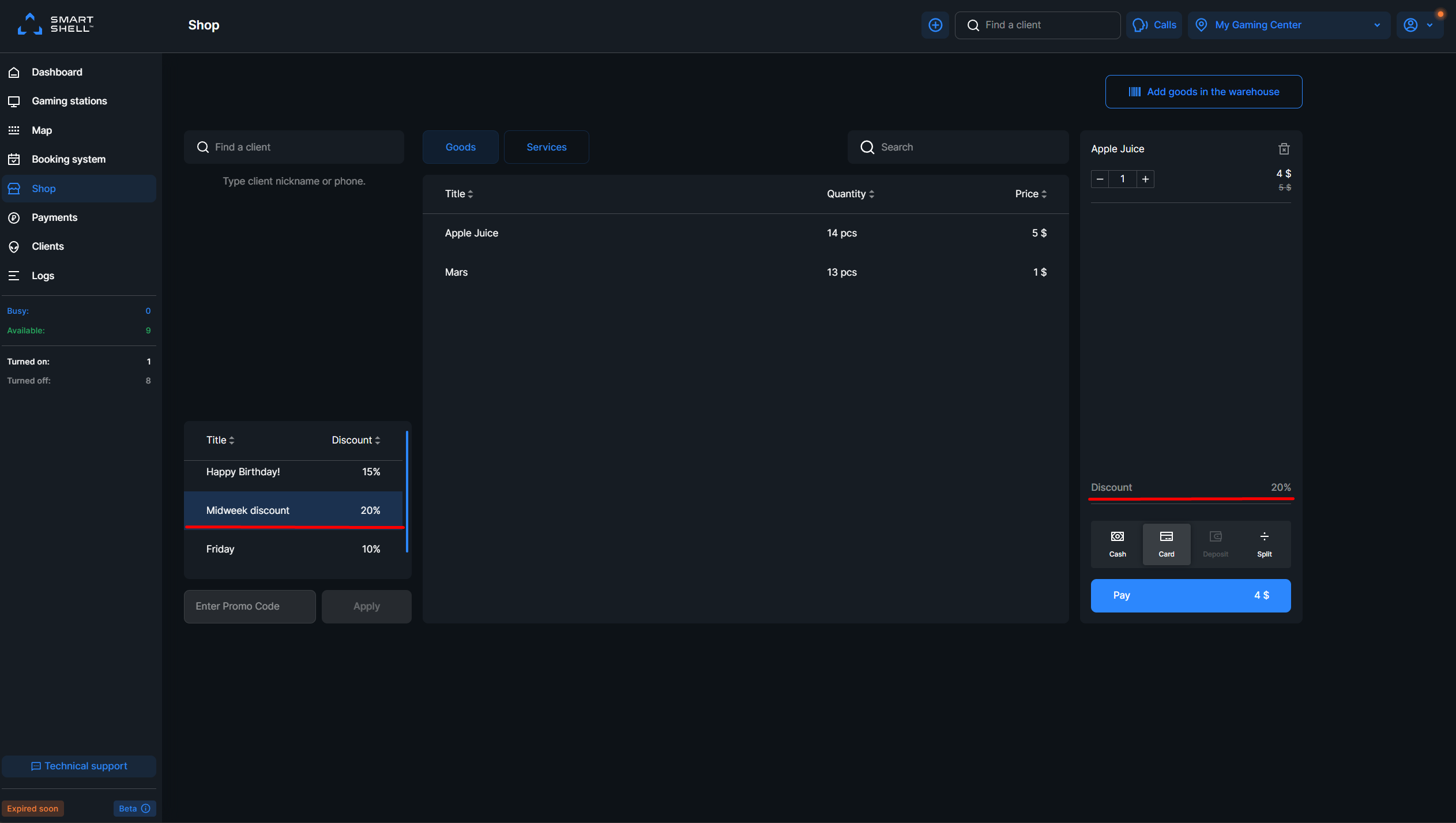Image resolution: width=1456 pixels, height=823 pixels.
Task: Click the Beta info icon
Action: (x=146, y=808)
